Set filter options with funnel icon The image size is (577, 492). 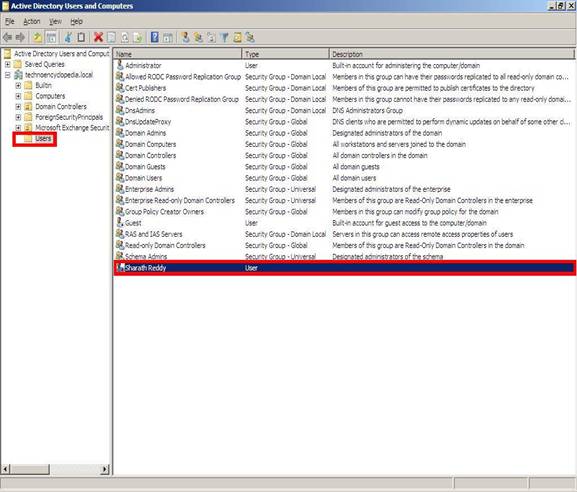coord(224,37)
